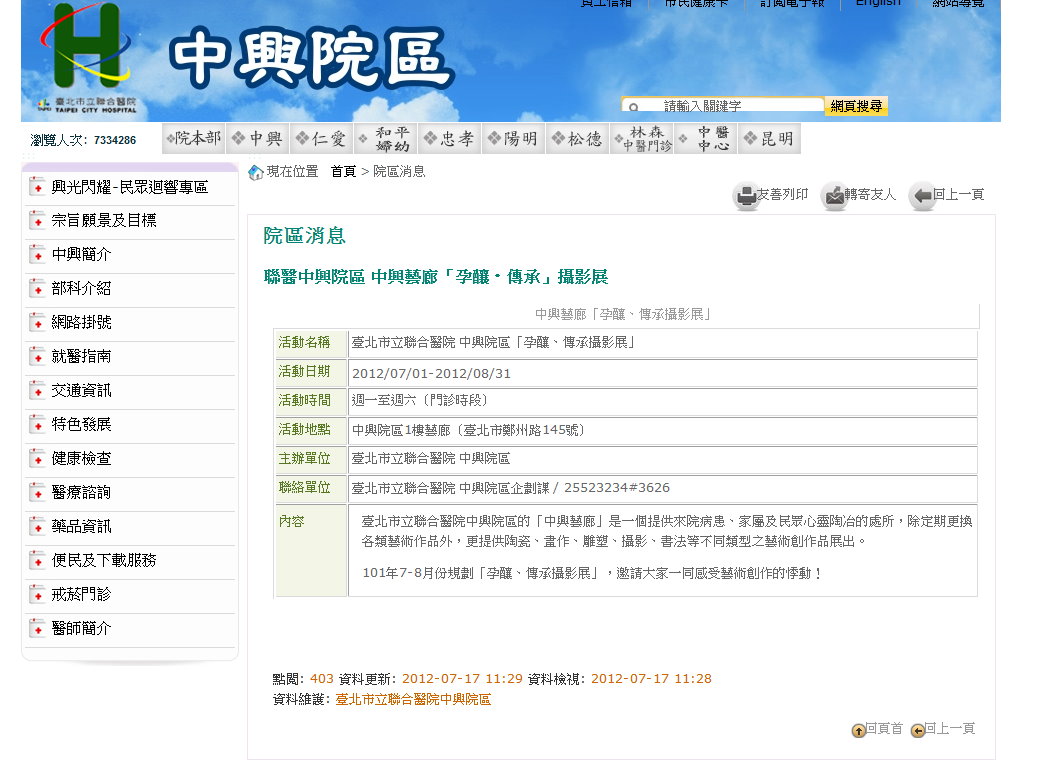
Task: Click the red-cross icon beside 宗旨願景及目標
Action: 37,221
